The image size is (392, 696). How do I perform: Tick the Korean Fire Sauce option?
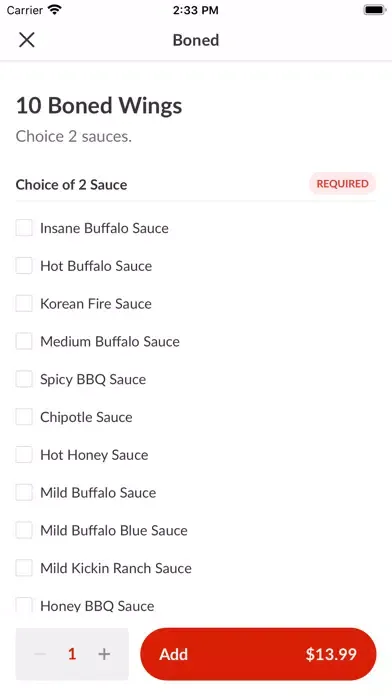click(x=24, y=303)
